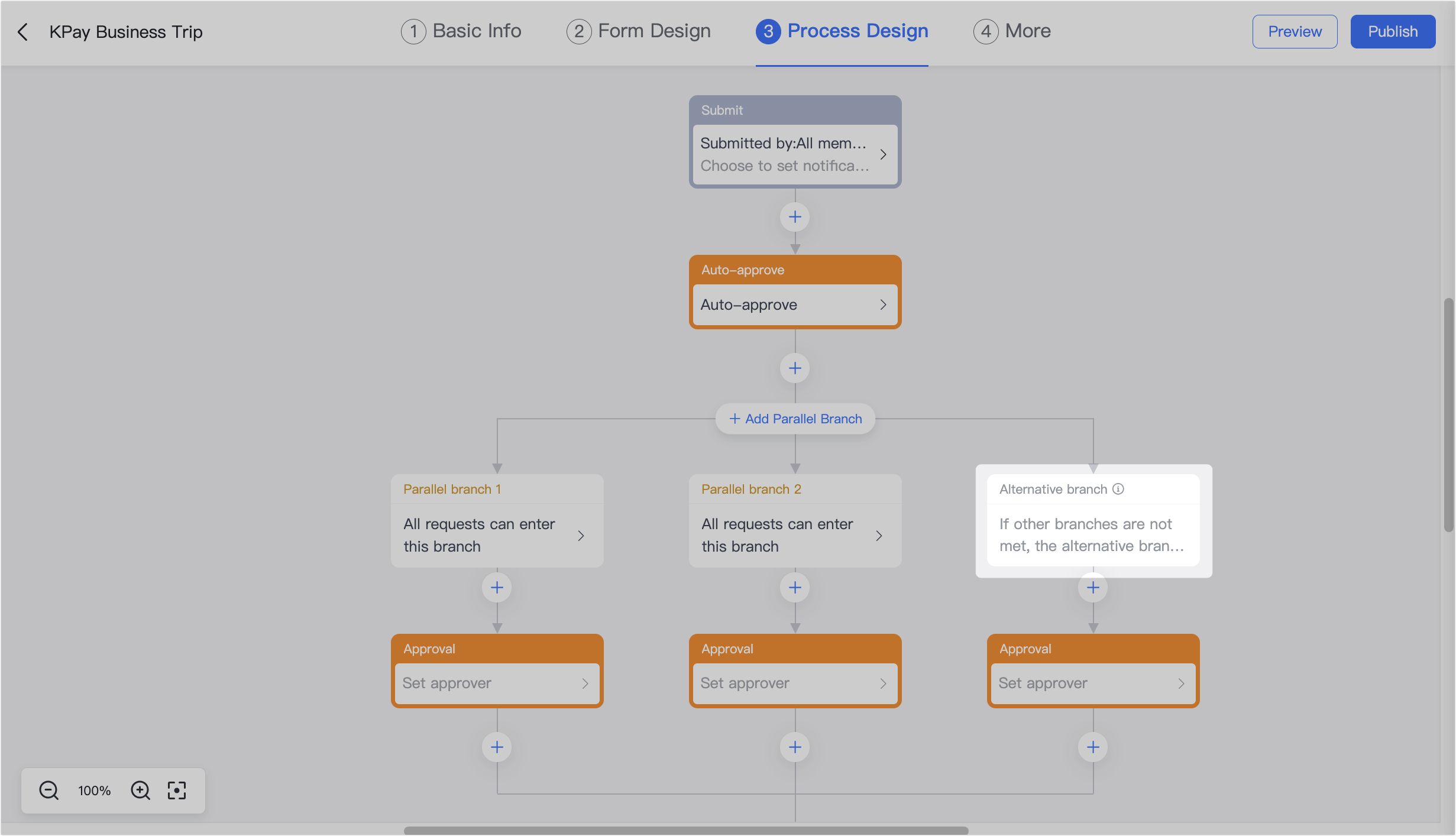The height and width of the screenshot is (836, 1456).
Task: Click Parallel branch 2 title
Action: point(751,489)
